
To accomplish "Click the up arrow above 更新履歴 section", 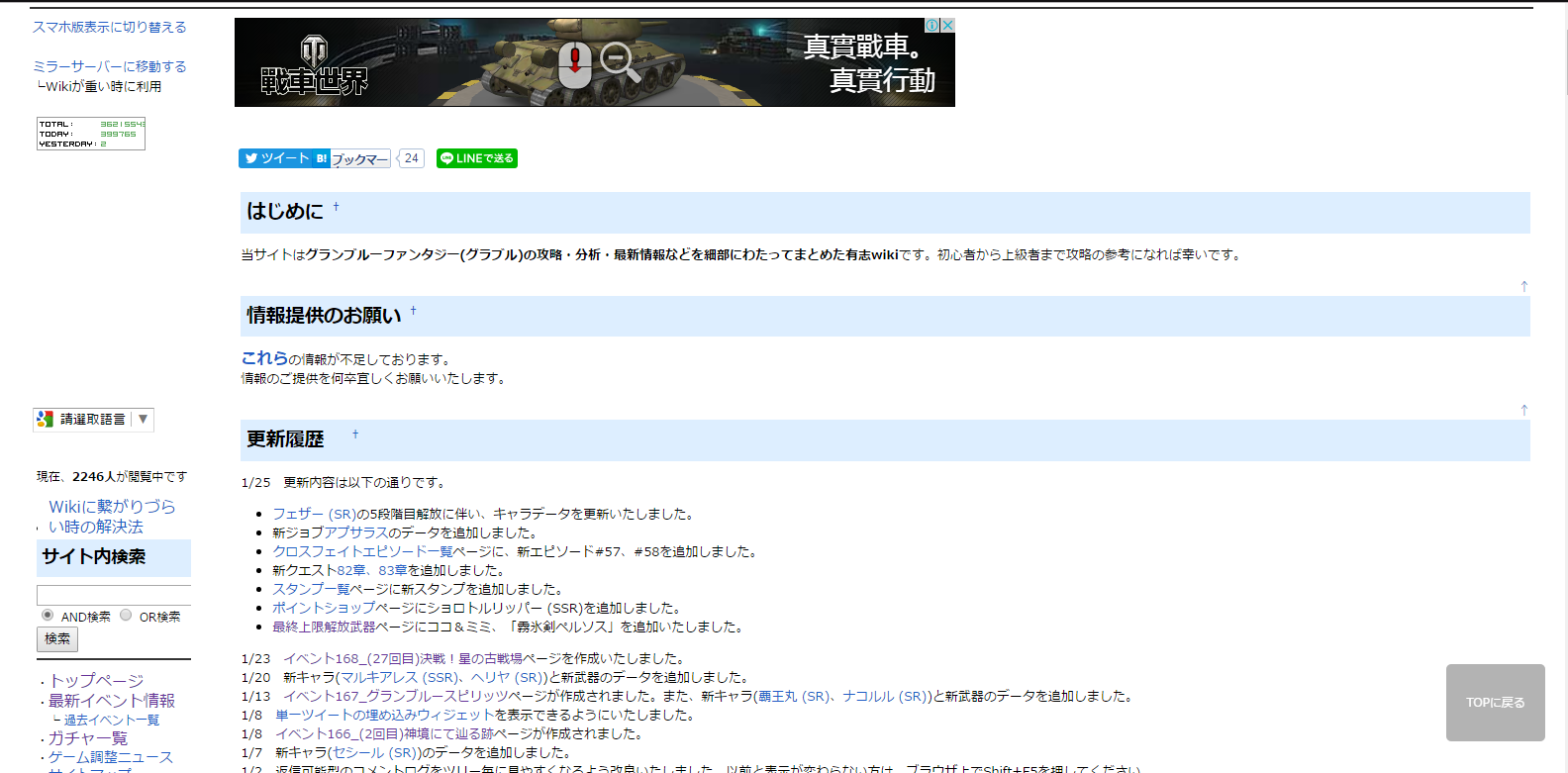I will [1523, 410].
